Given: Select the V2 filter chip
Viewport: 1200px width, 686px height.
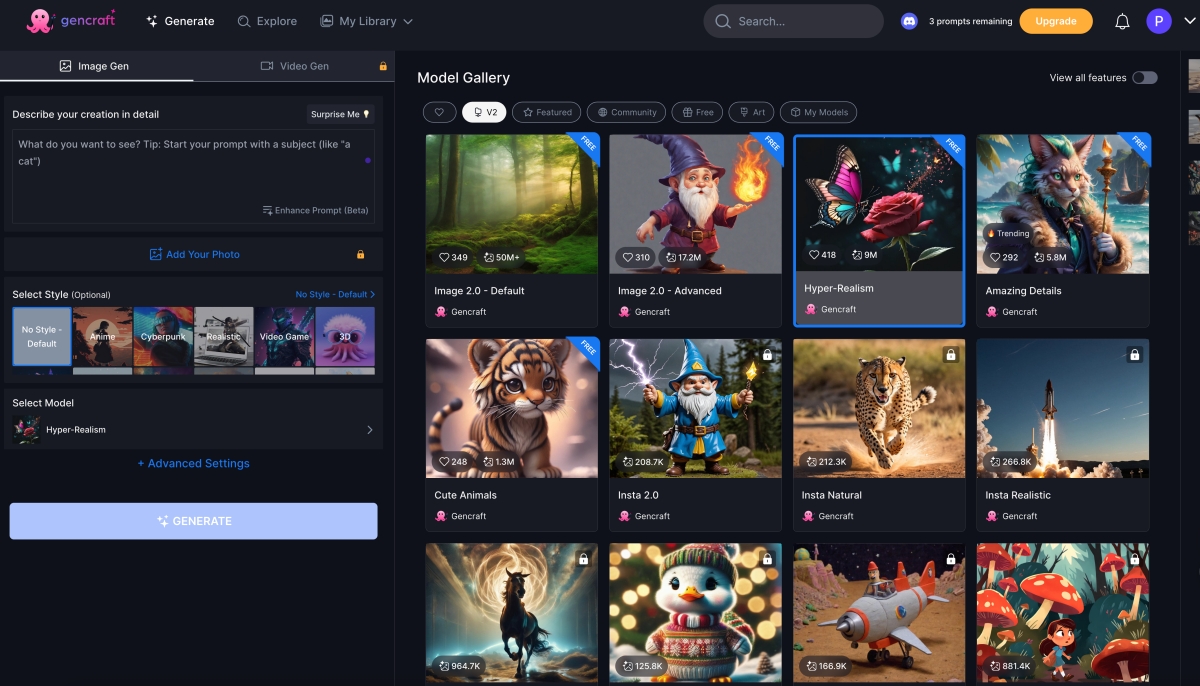Looking at the screenshot, I should click(484, 112).
